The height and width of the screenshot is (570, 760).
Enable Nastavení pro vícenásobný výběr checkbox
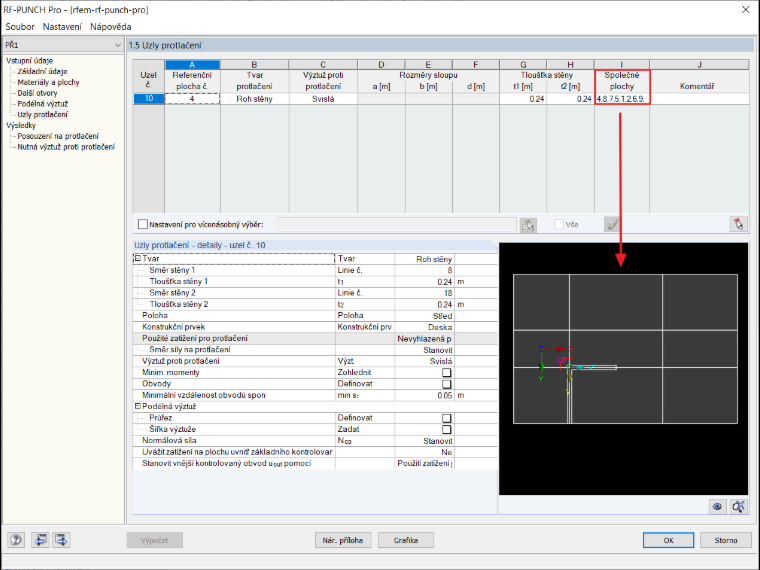(x=142, y=224)
